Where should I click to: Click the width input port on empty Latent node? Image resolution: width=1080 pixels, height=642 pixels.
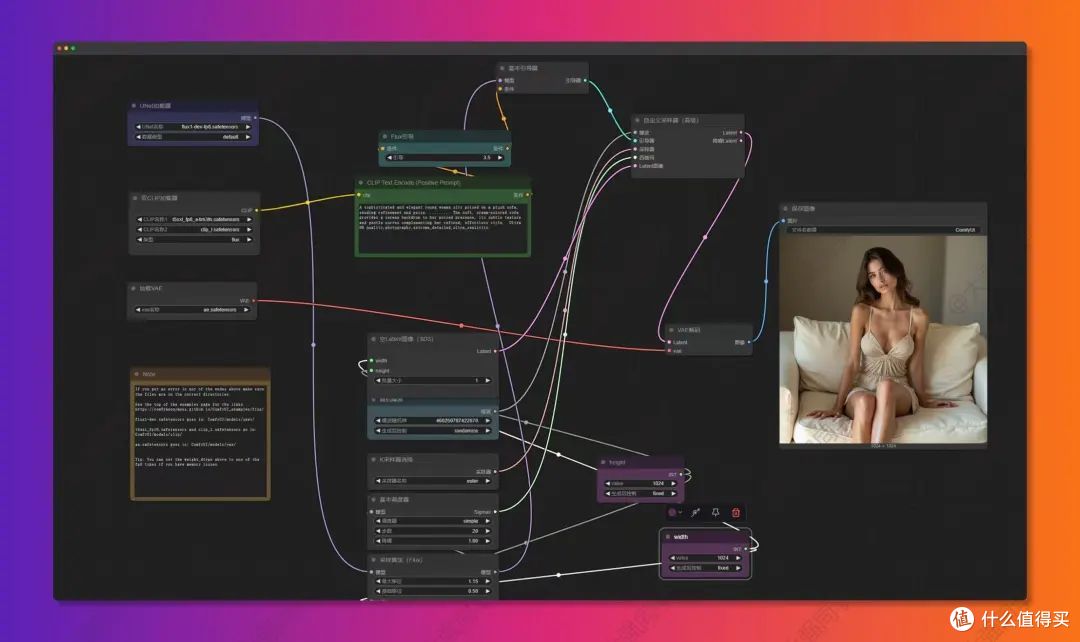pyautogui.click(x=372, y=360)
